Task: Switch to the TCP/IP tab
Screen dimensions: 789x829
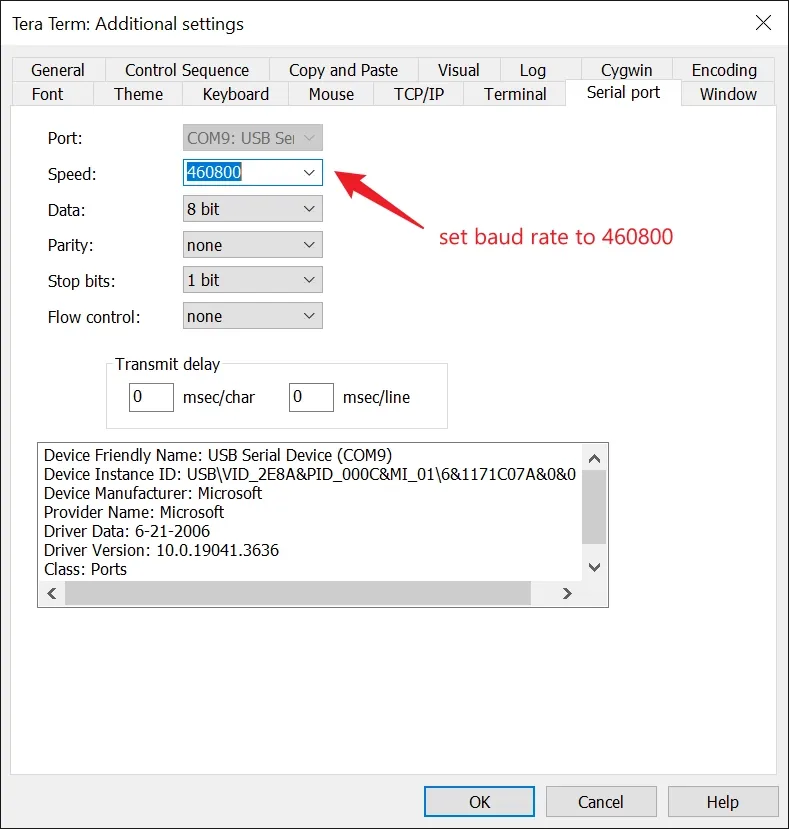Action: [x=419, y=94]
